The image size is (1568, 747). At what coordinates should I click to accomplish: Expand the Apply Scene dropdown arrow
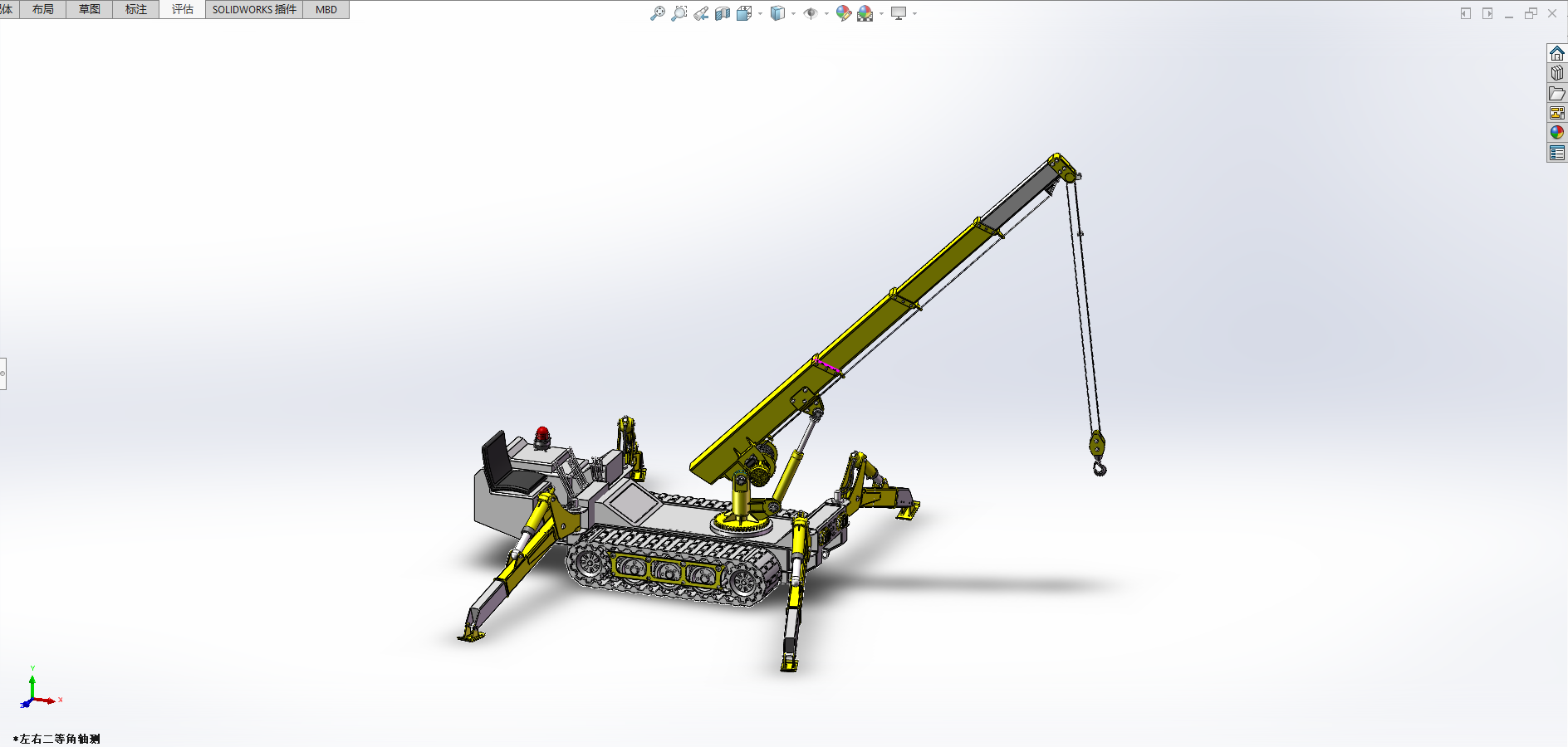tap(881, 13)
